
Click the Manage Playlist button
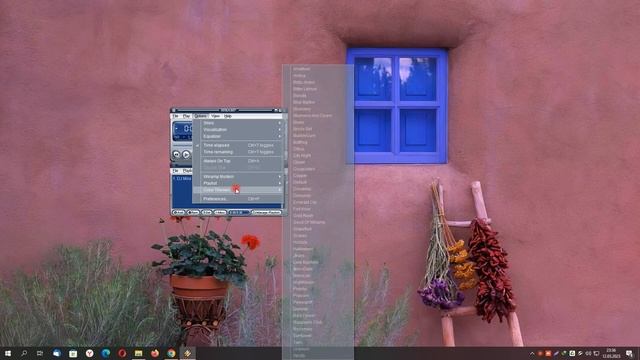click(267, 212)
